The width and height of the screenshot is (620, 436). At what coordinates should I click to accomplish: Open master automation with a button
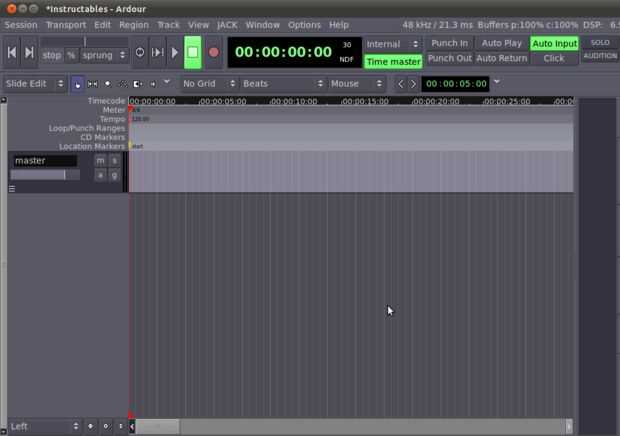(100, 175)
